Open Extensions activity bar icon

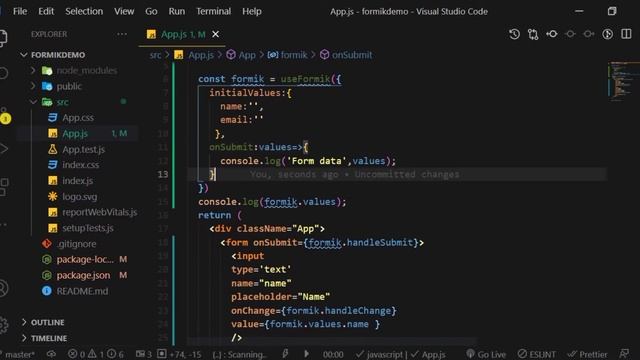tap(4, 187)
